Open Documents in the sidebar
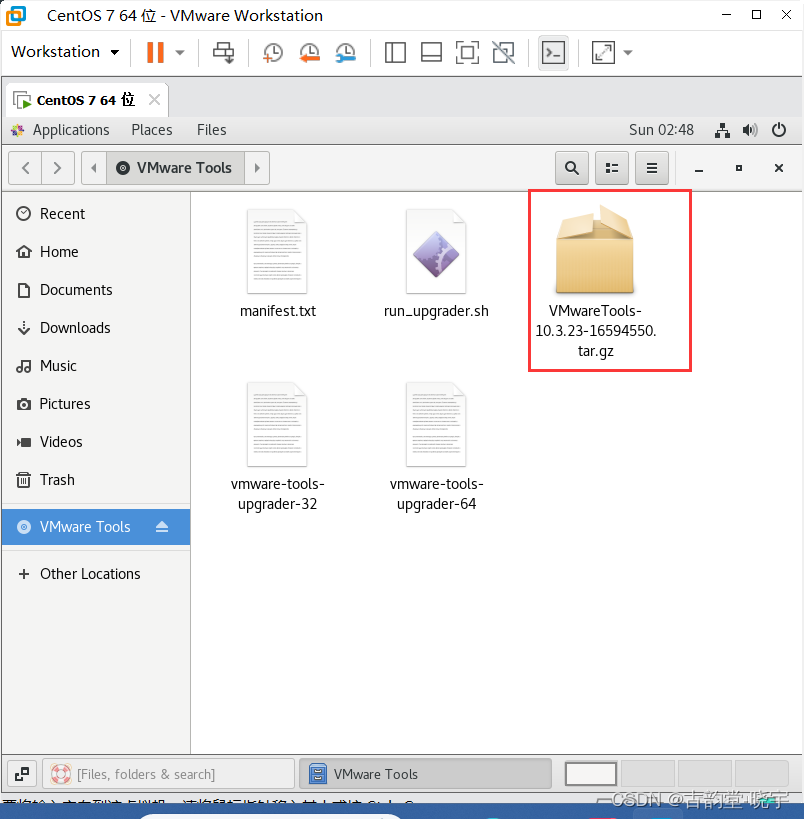The height and width of the screenshot is (819, 804). [x=96, y=290]
